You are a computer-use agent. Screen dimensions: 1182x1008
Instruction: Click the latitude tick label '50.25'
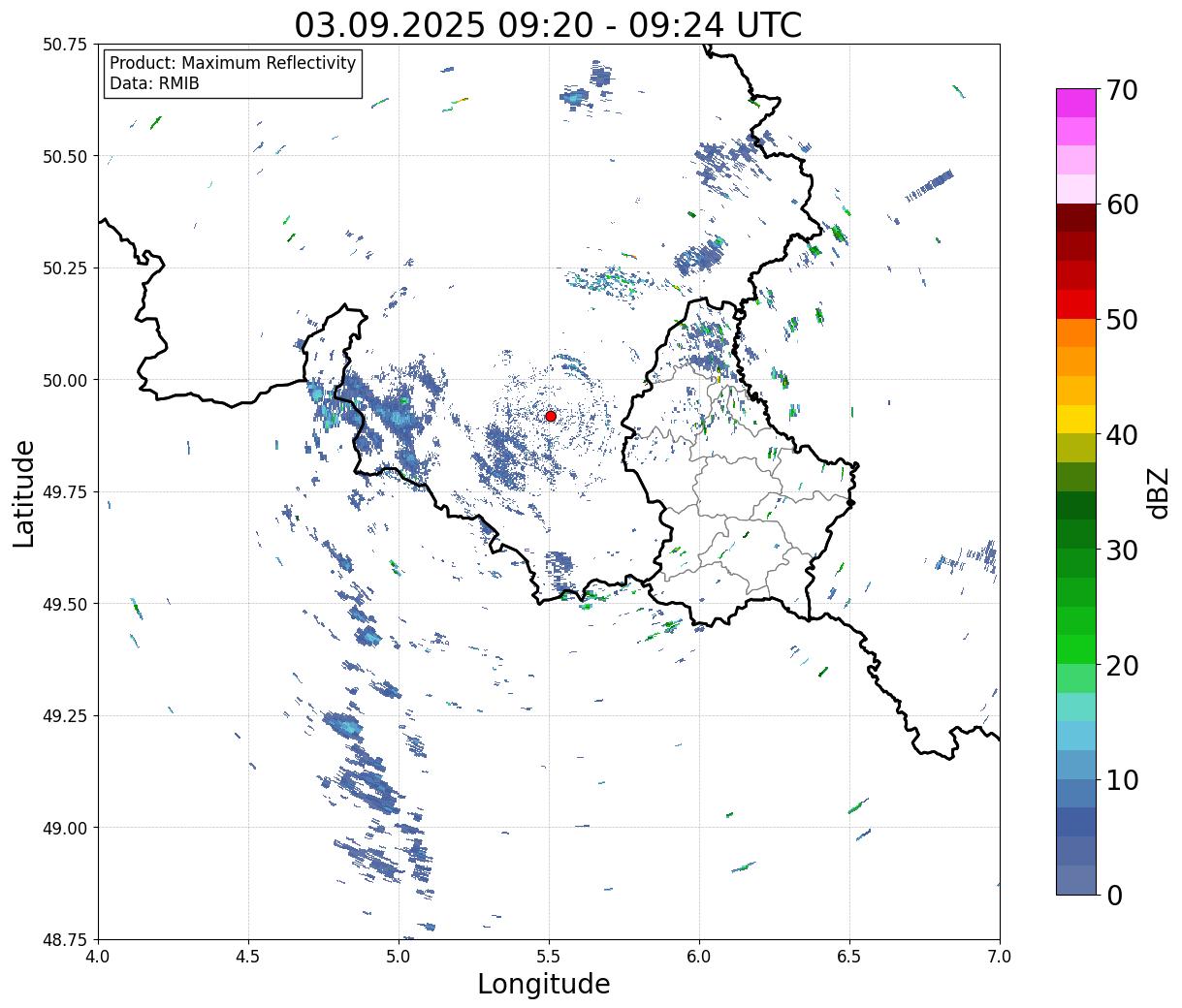66,268
